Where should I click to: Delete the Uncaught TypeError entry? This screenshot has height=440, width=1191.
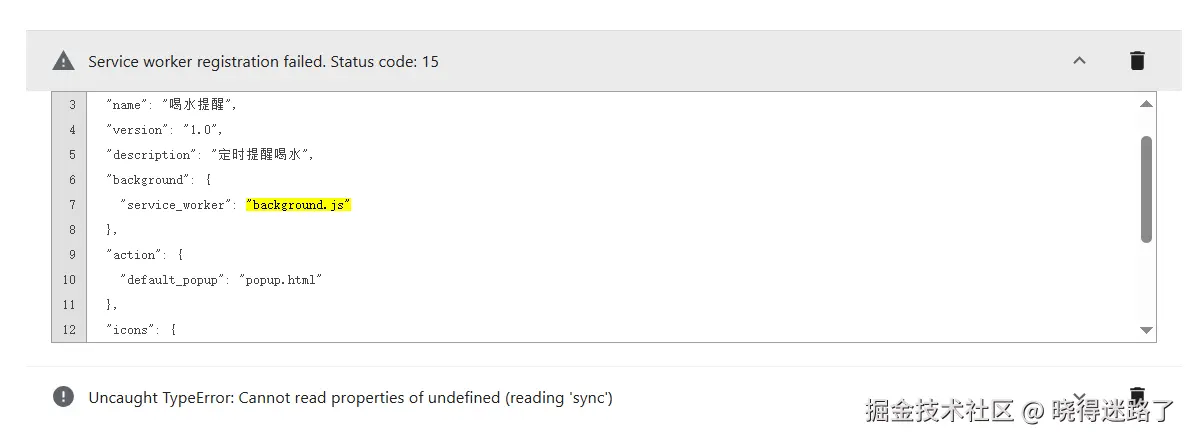[x=1137, y=395]
